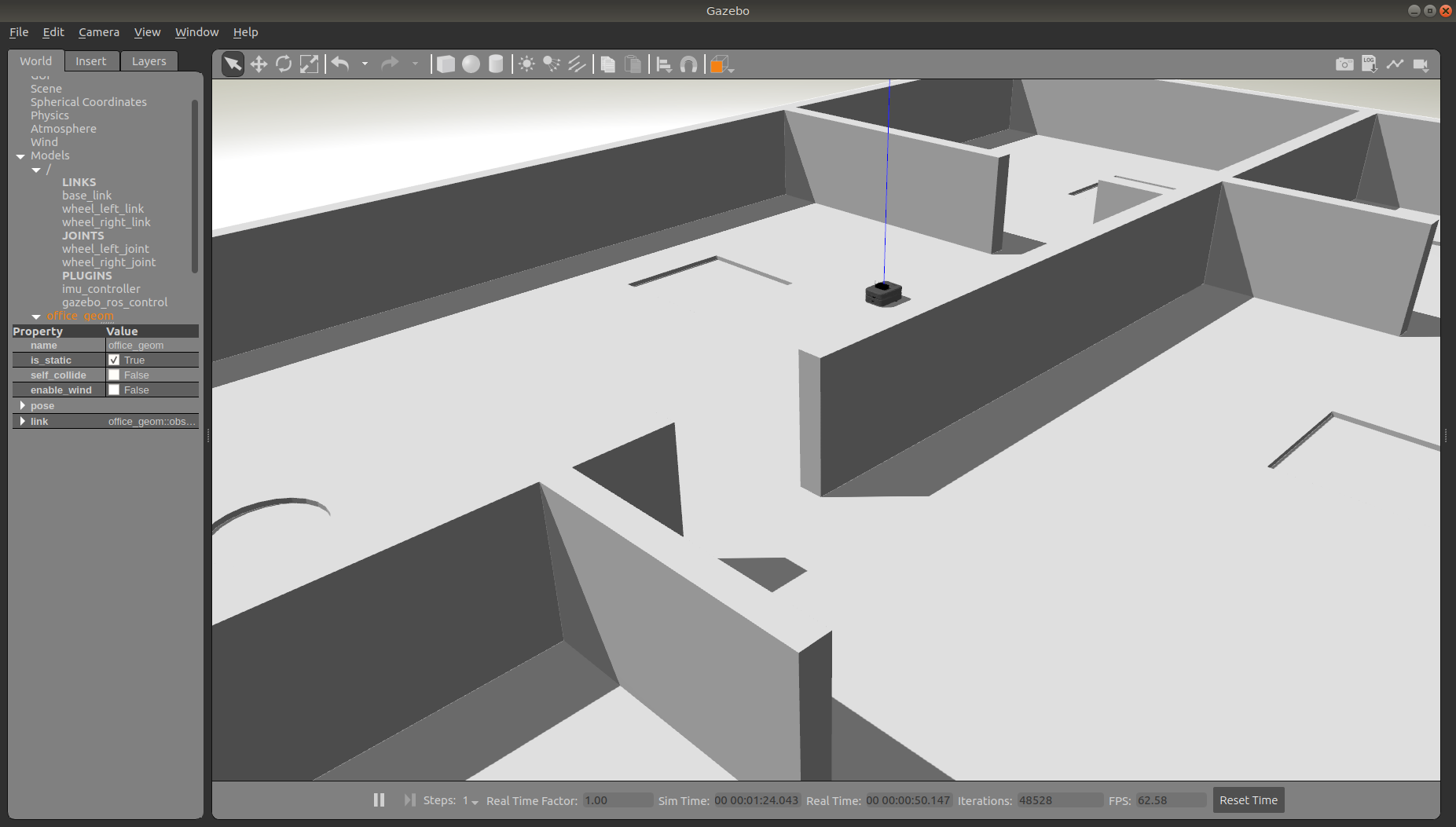Enable the self_collide checkbox
Image resolution: width=1456 pixels, height=827 pixels.
coord(114,375)
